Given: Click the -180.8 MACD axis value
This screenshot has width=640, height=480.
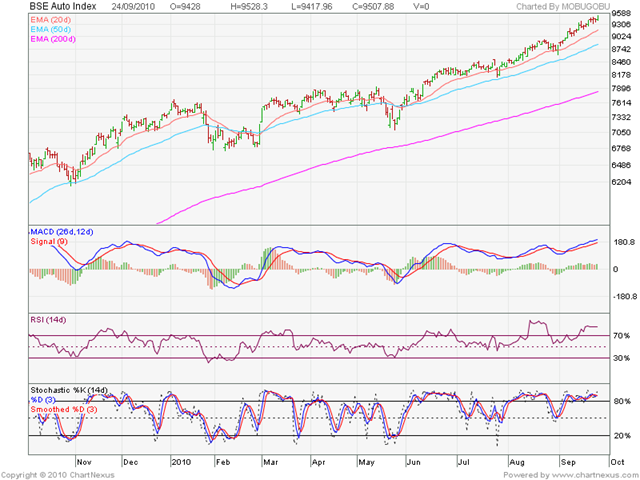Looking at the screenshot, I should (624, 297).
